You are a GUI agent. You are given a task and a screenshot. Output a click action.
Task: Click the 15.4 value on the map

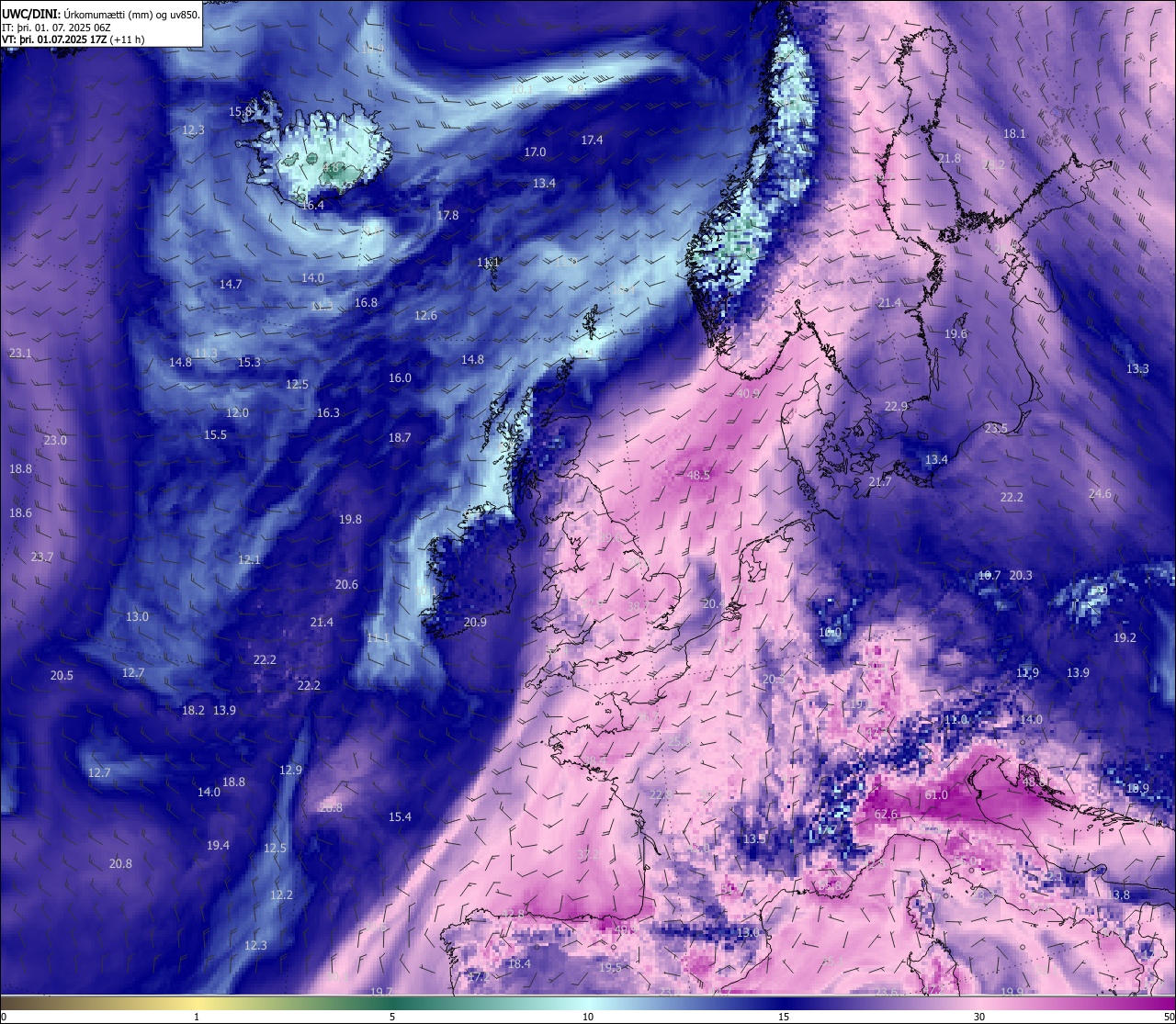coord(400,817)
